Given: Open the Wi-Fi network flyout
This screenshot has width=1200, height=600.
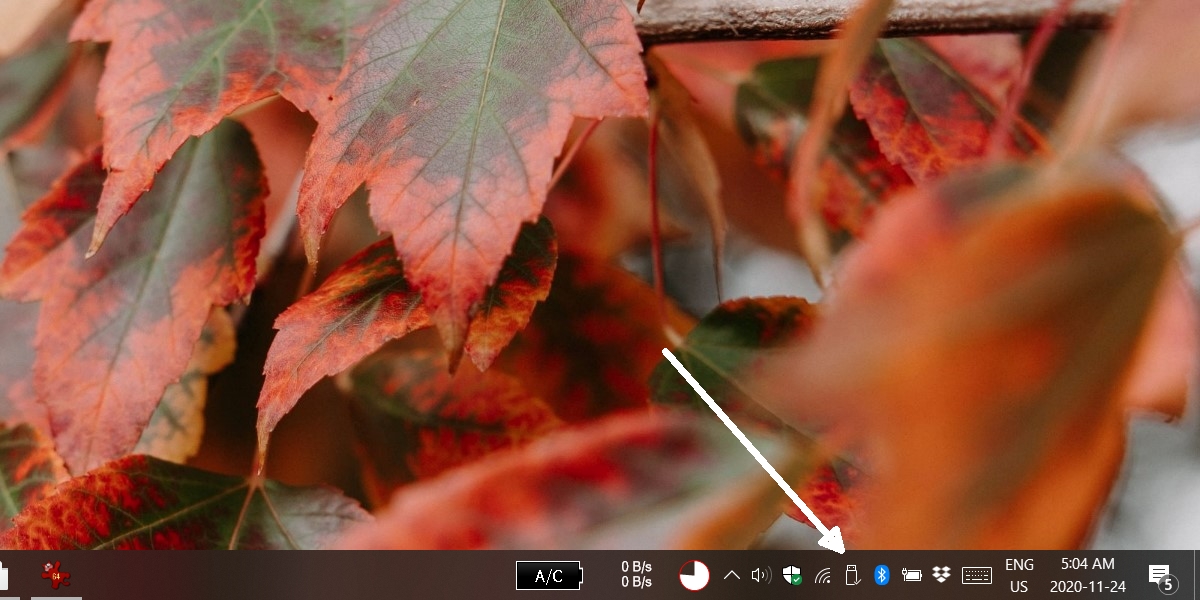Looking at the screenshot, I should pos(823,575).
